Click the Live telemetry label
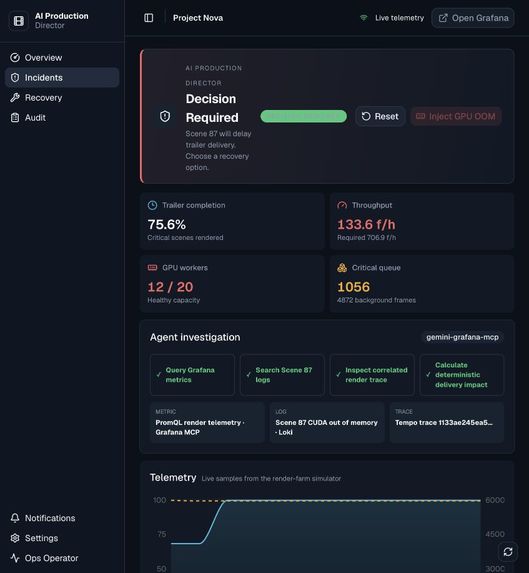 coord(399,18)
